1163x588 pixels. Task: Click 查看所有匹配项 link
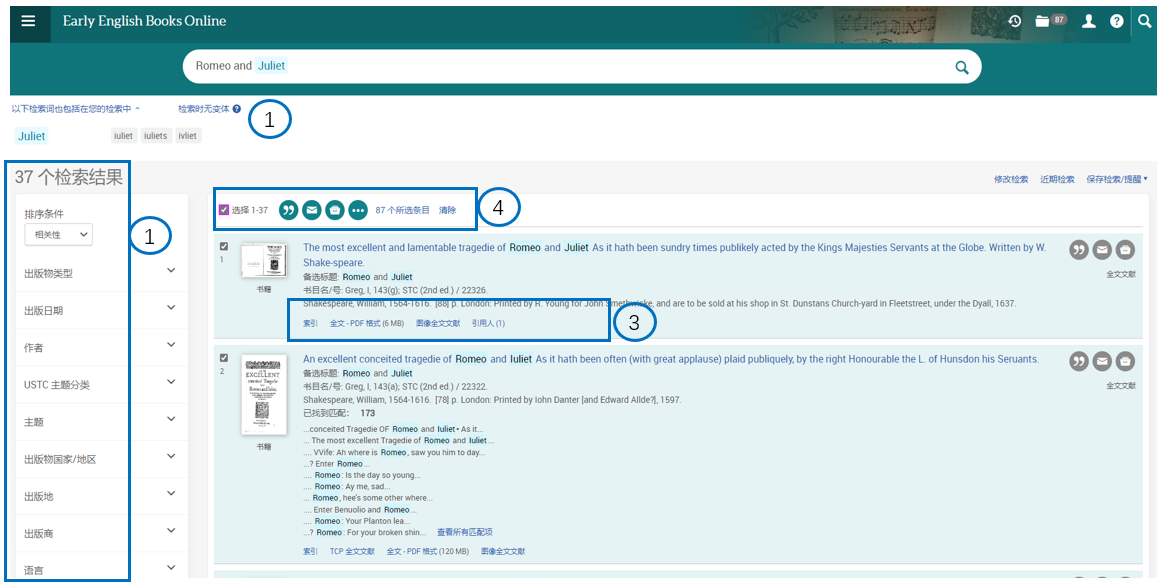(x=464, y=532)
